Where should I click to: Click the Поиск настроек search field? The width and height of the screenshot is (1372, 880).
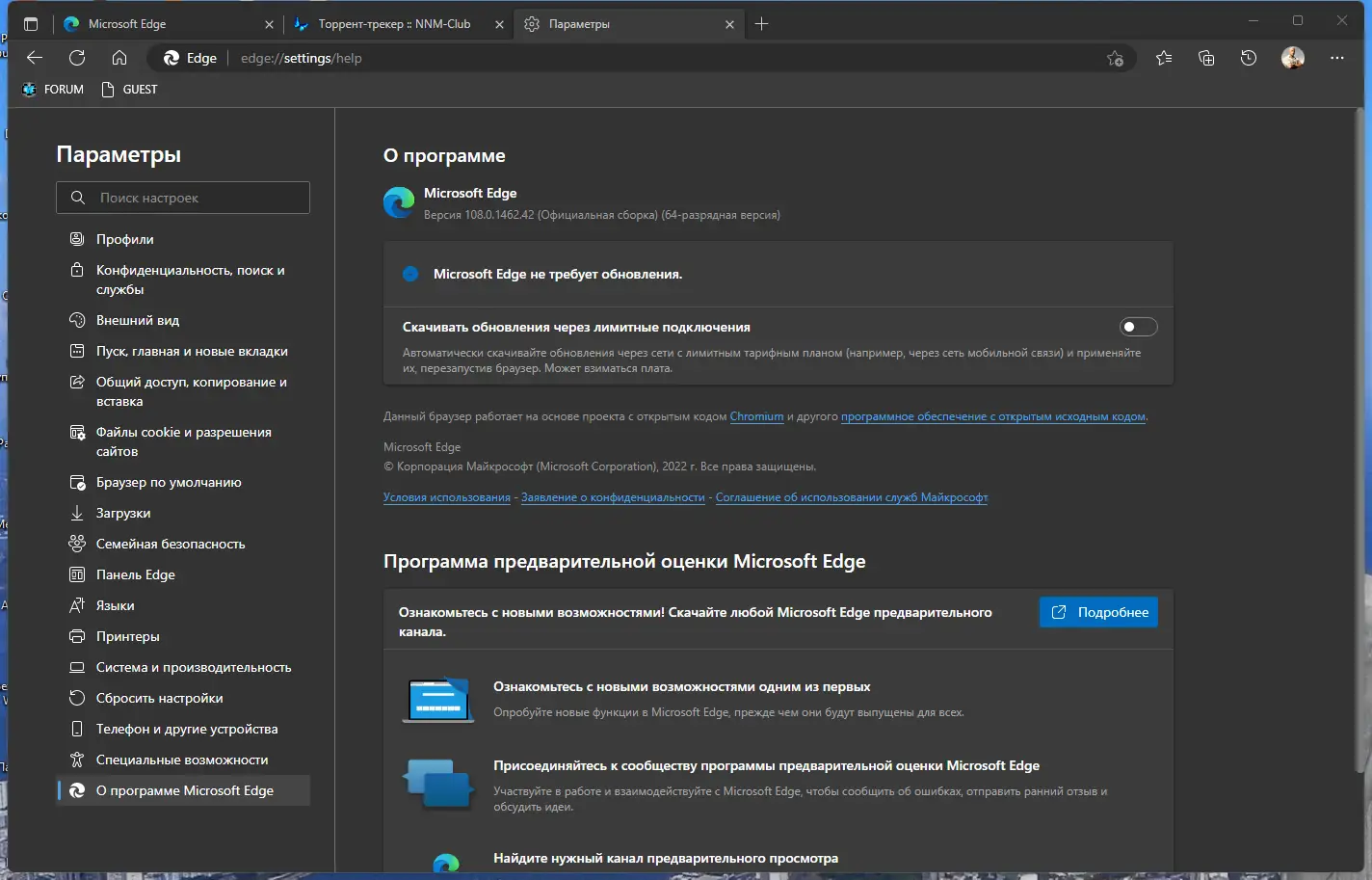183,198
